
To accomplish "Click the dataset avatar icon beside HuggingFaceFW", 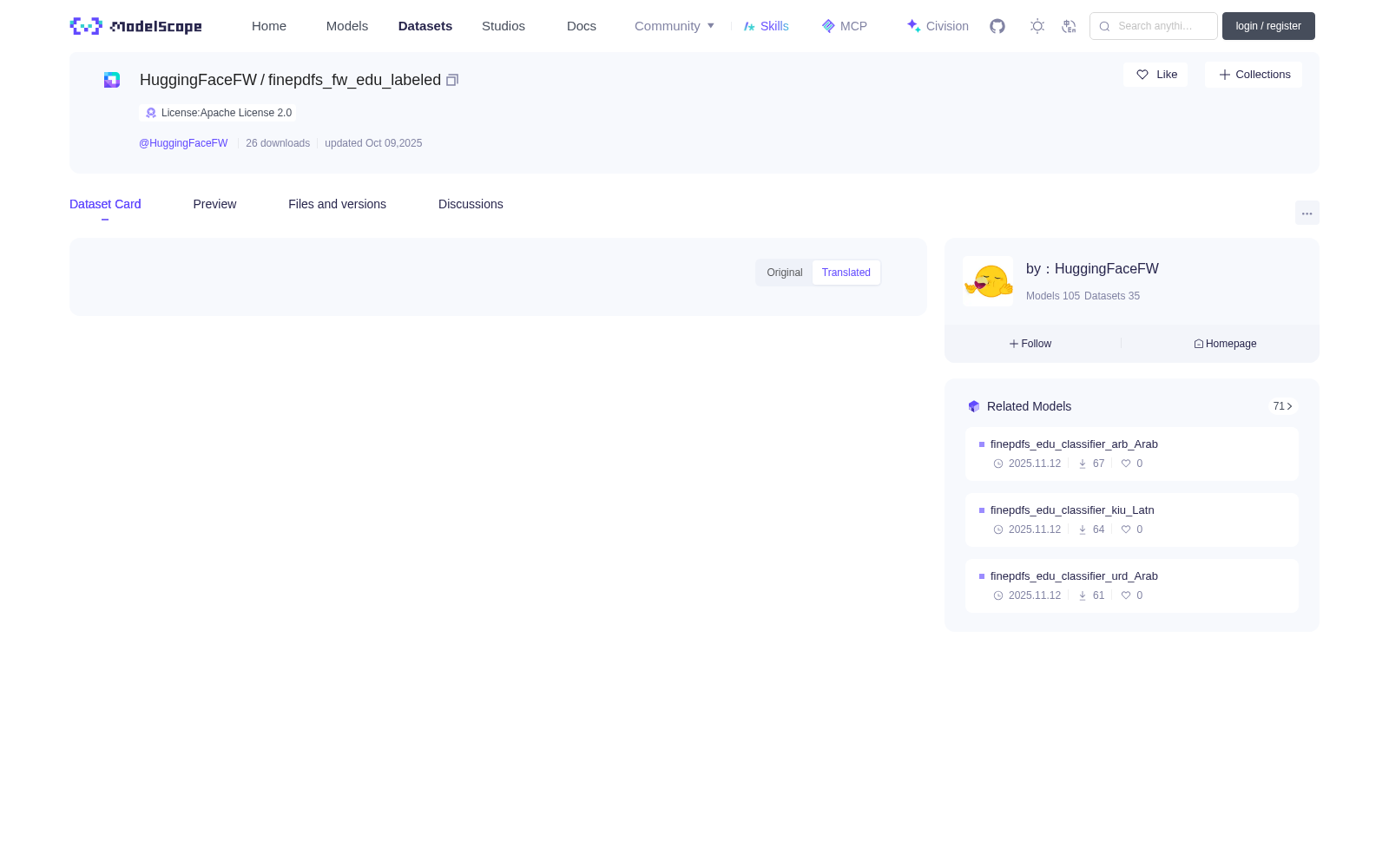I will (112, 80).
